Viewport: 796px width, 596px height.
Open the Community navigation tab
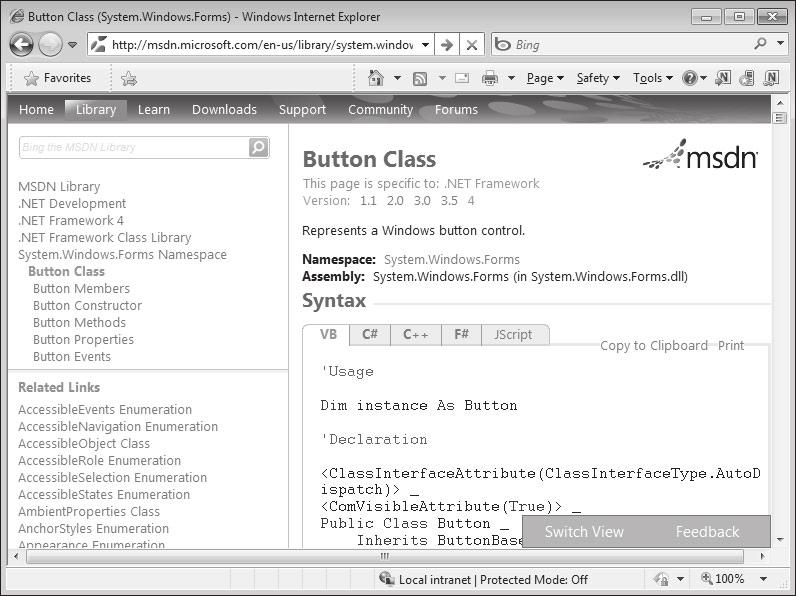pos(380,110)
